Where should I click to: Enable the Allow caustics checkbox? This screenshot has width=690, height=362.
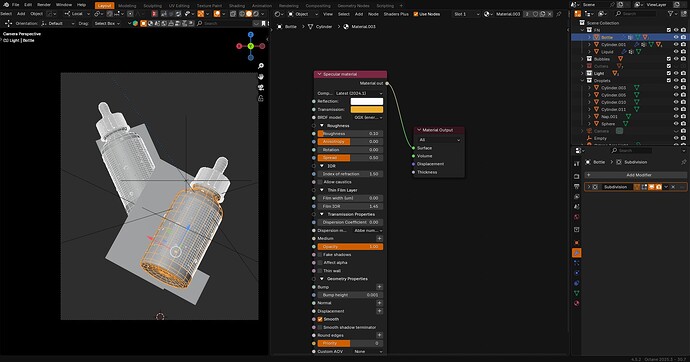coord(320,182)
